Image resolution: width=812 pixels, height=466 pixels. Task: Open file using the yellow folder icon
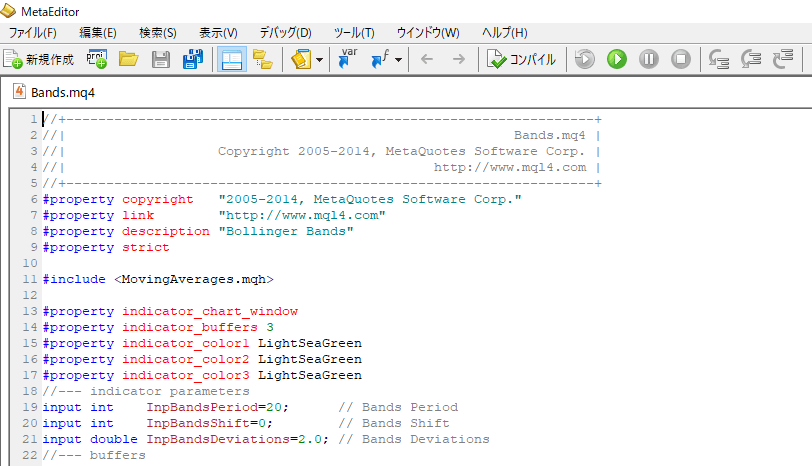pyautogui.click(x=128, y=60)
